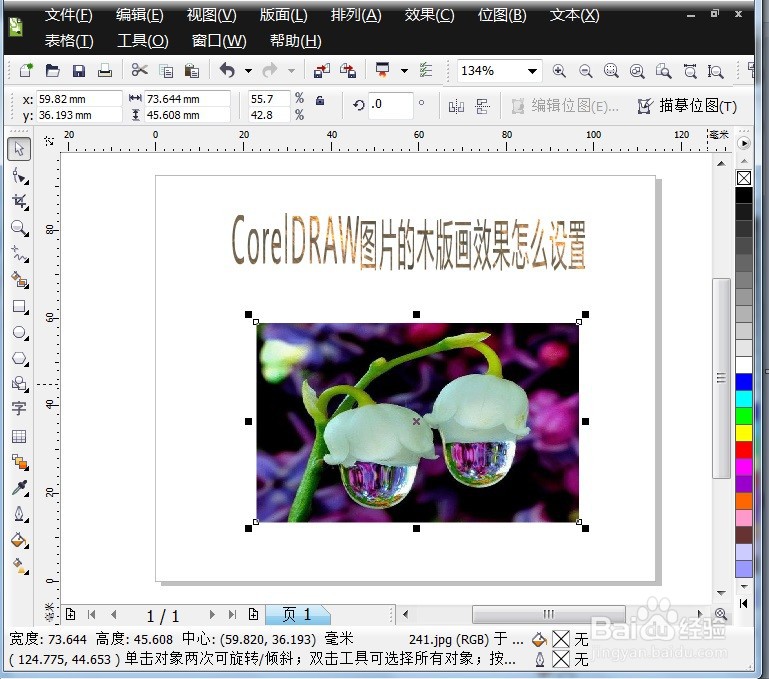
Task: Pick the Ellipse tool
Action: (x=19, y=333)
